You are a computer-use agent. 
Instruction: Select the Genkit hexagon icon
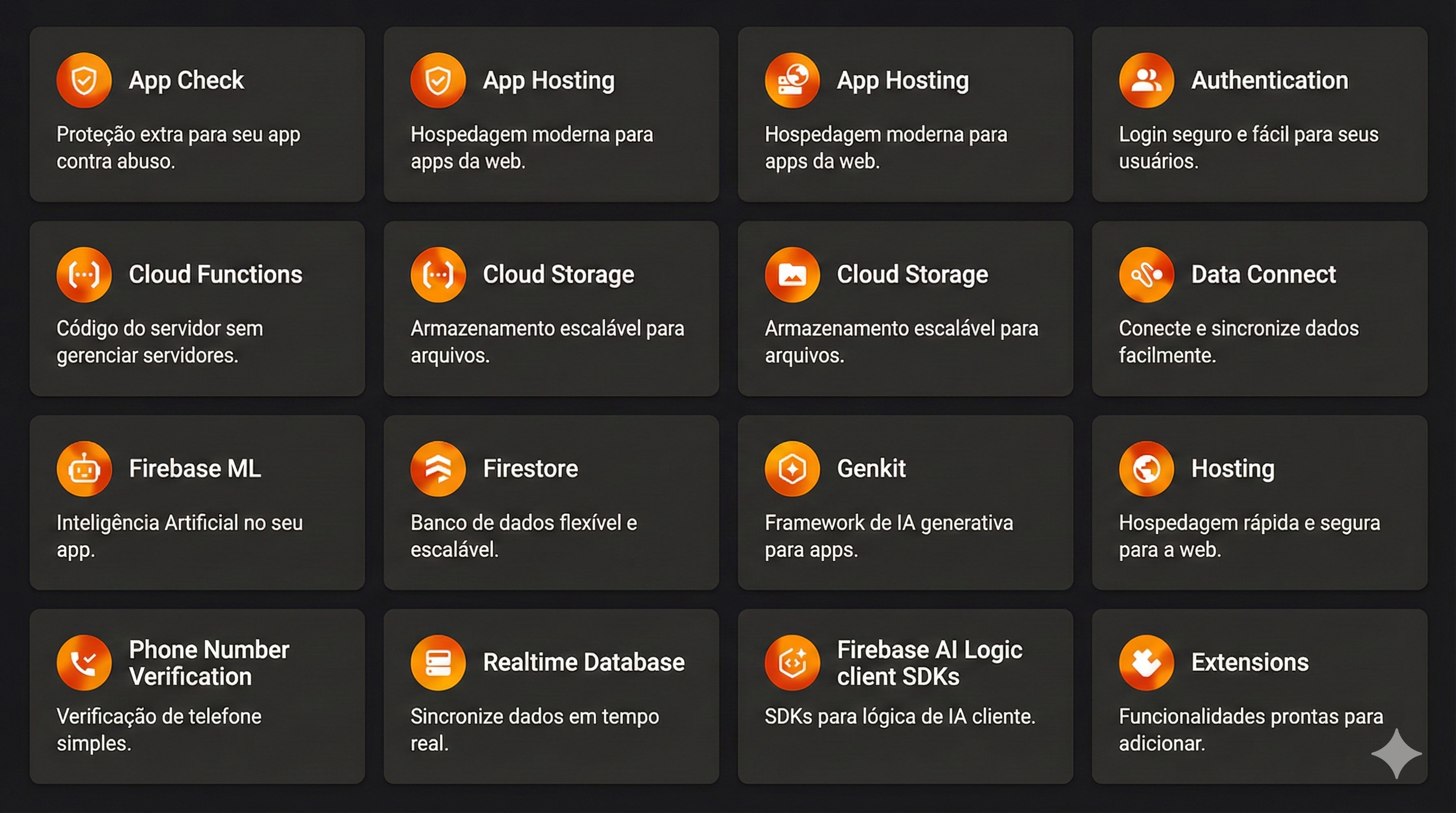pyautogui.click(x=792, y=468)
